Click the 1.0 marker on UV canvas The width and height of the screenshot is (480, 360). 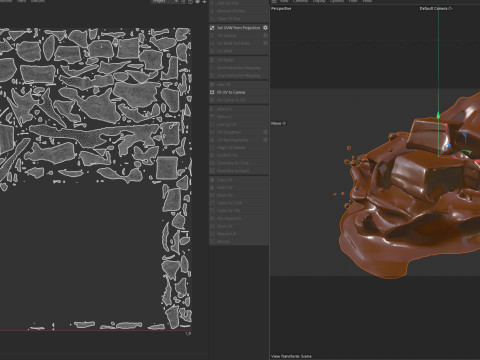click(188, 333)
